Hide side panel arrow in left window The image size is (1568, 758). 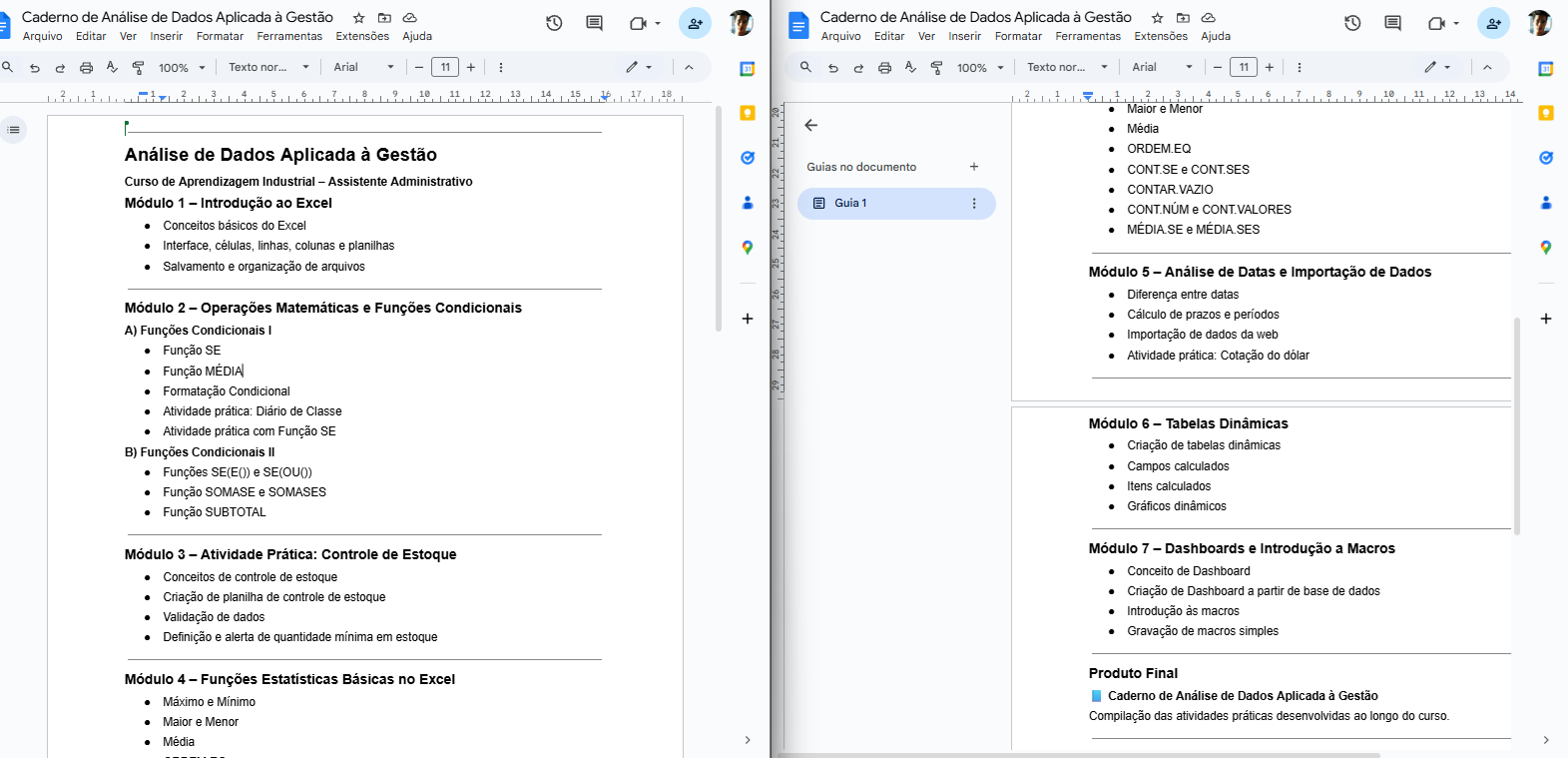[748, 740]
